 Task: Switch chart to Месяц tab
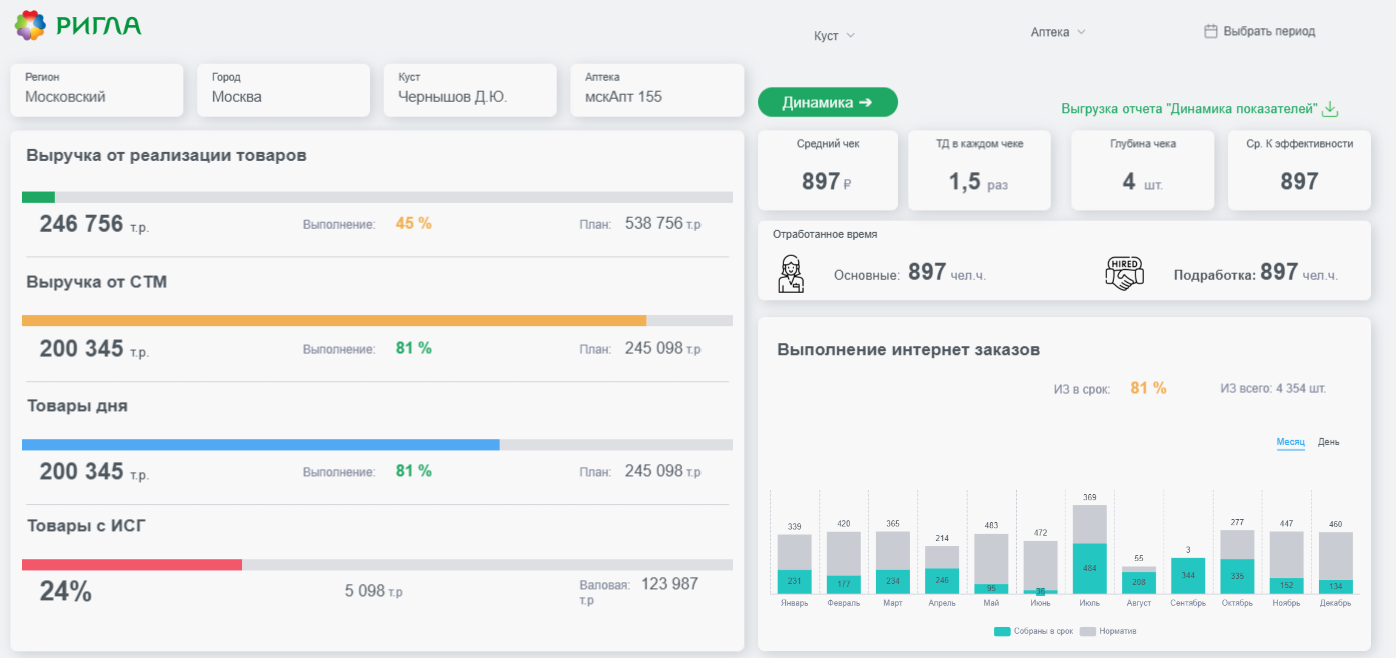click(x=1290, y=442)
